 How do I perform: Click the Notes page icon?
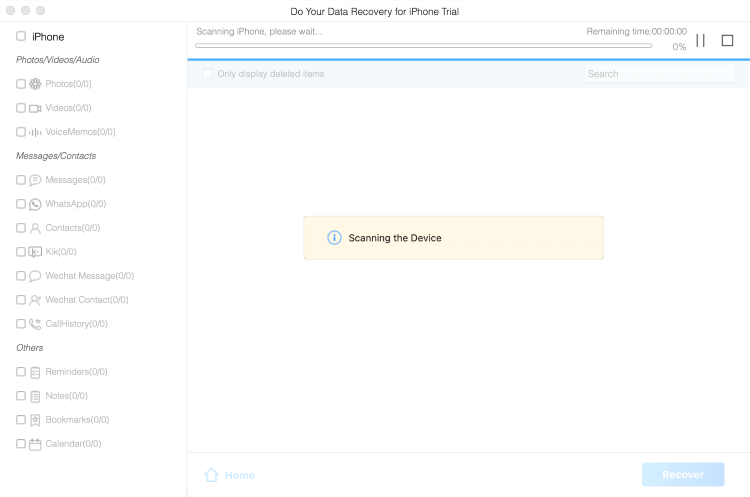pos(35,396)
